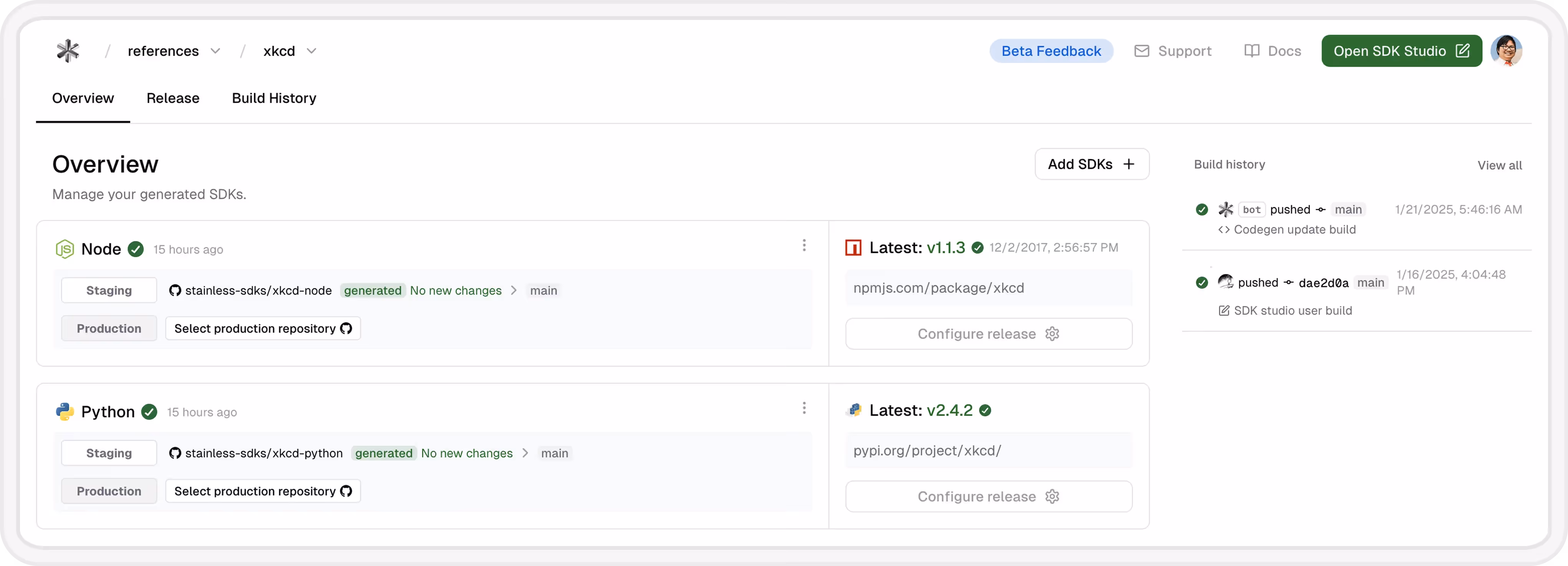Click the Node green status checkmark
Image resolution: width=1568 pixels, height=566 pixels.
coord(136,249)
